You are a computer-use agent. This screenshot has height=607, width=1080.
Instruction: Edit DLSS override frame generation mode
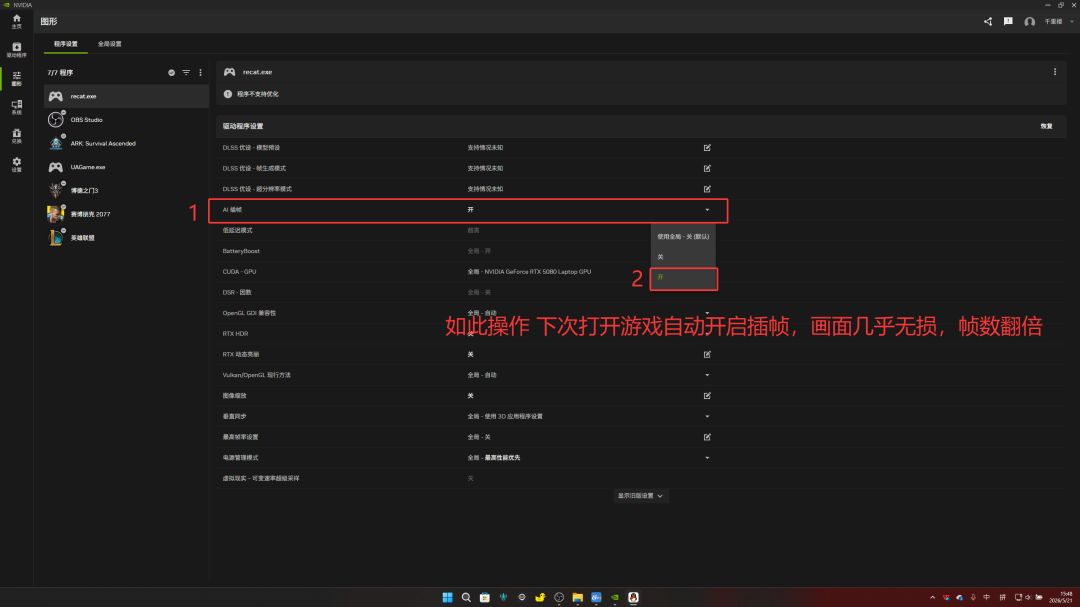point(707,168)
